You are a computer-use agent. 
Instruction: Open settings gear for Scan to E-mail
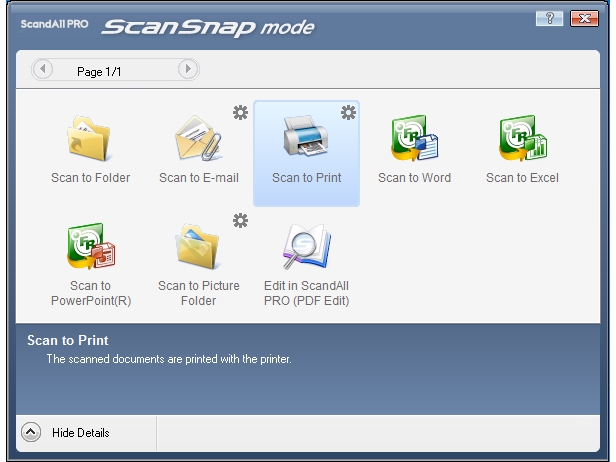[x=240, y=113]
